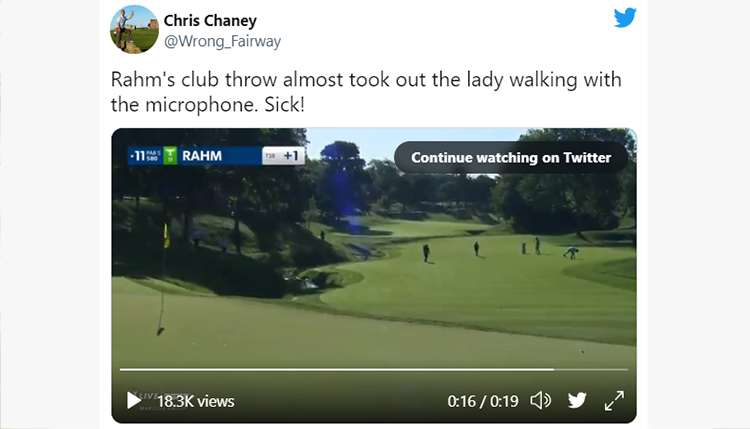
Task: Click the tweet text about Rahm's club throw
Action: (x=366, y=92)
